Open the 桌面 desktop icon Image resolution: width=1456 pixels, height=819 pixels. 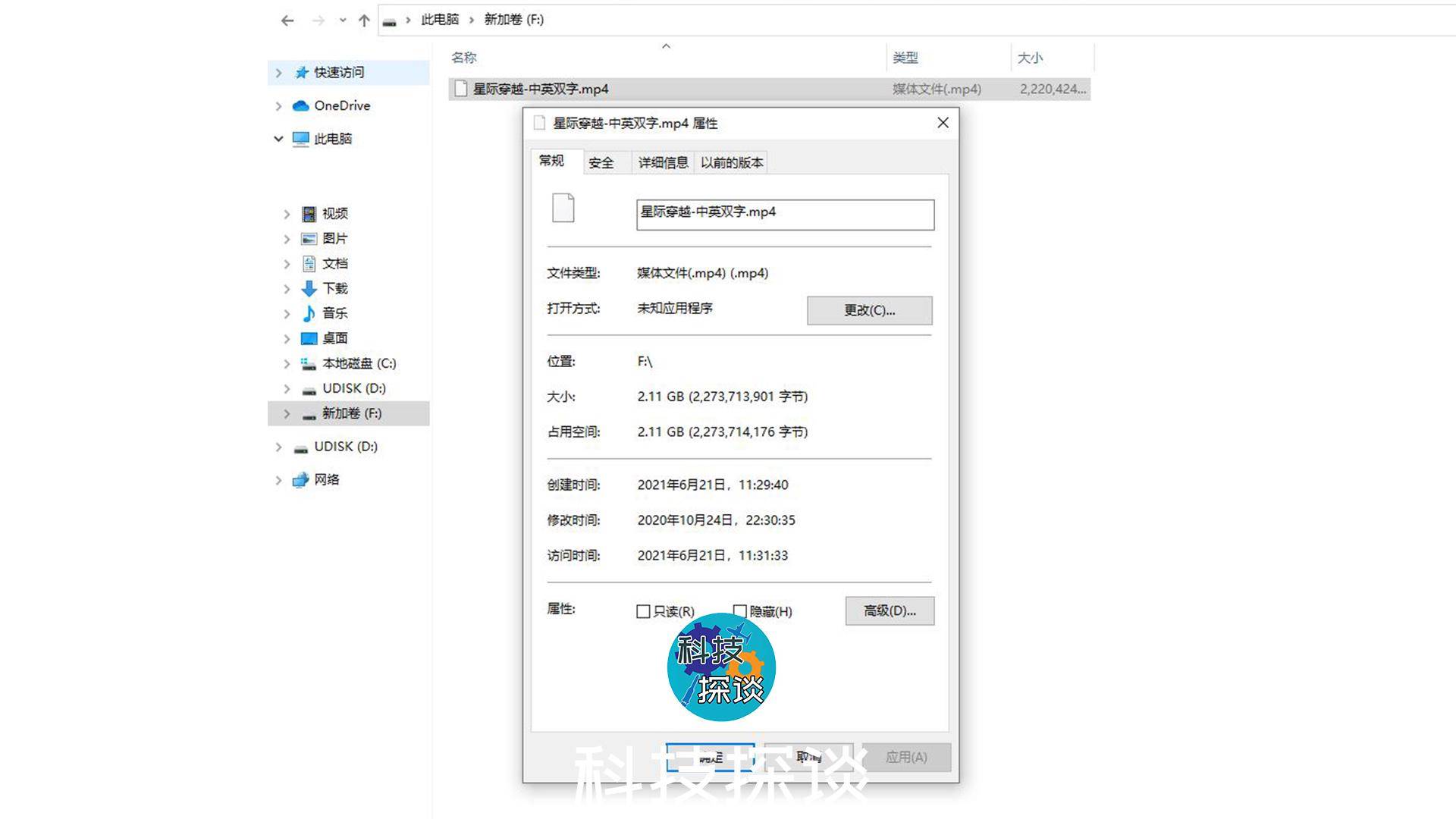309,338
